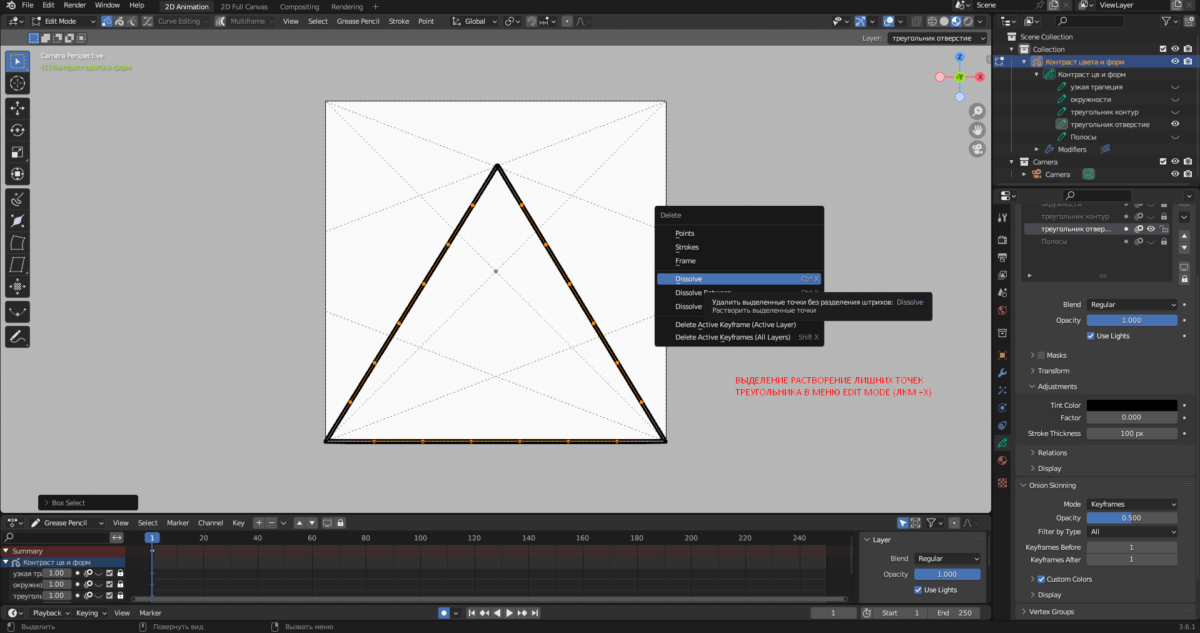
Task: Open Render properties tab icon
Action: tap(1003, 239)
